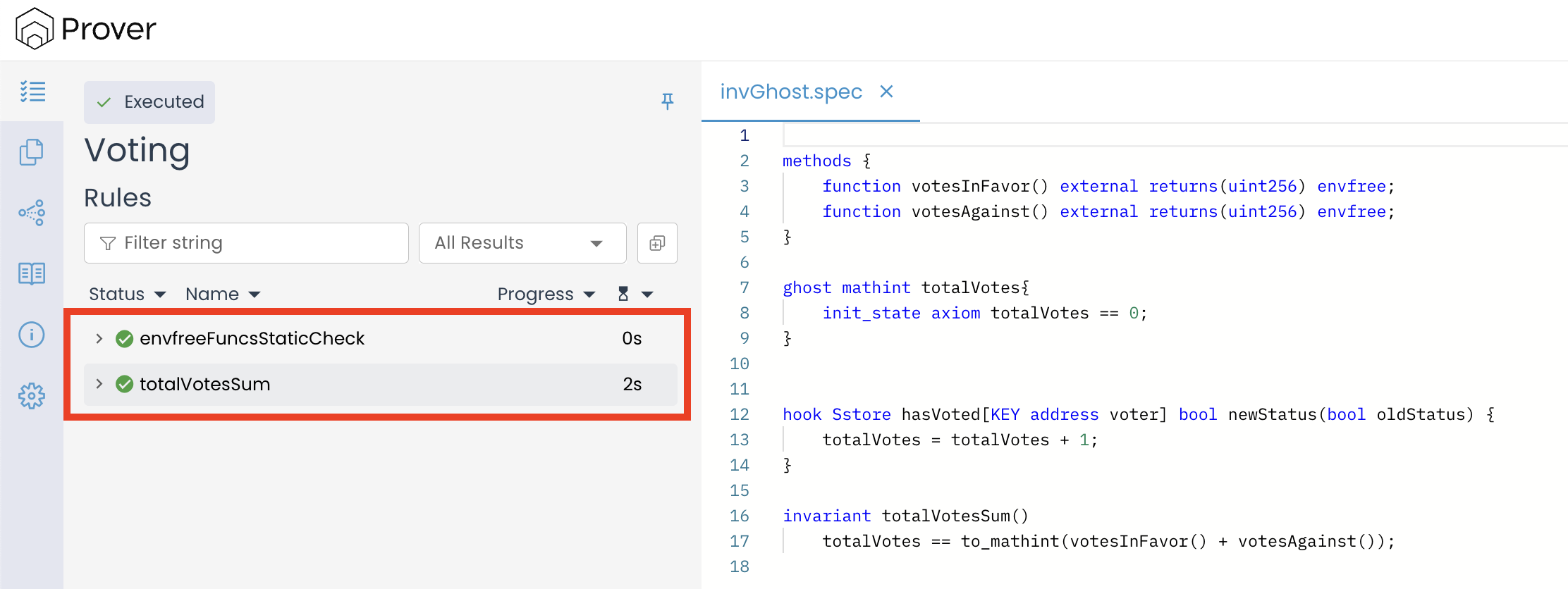Expand the totalVotesSum rule row
Image resolution: width=1568 pixels, height=589 pixels.
coord(99,384)
